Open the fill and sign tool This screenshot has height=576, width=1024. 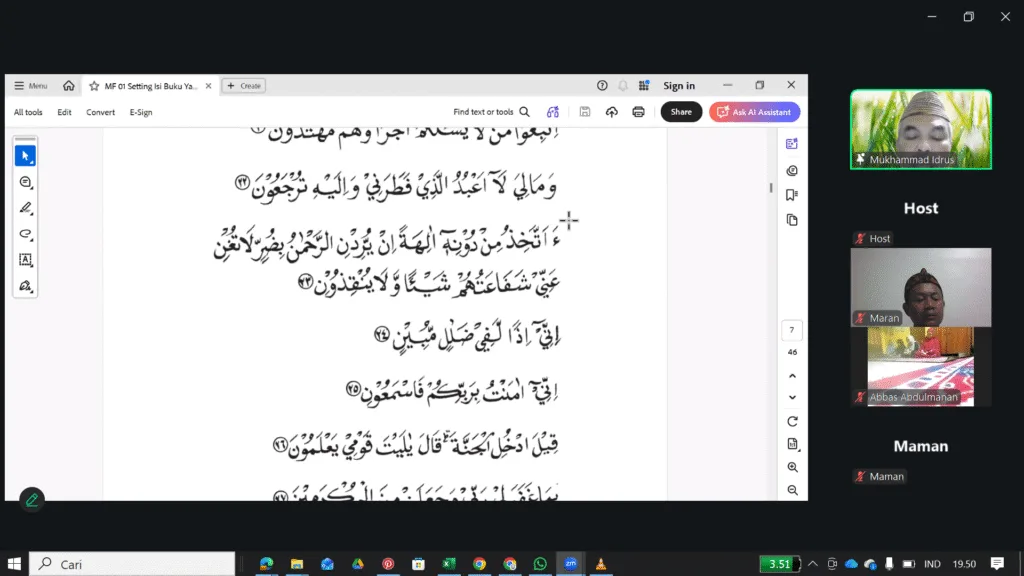[x=26, y=286]
